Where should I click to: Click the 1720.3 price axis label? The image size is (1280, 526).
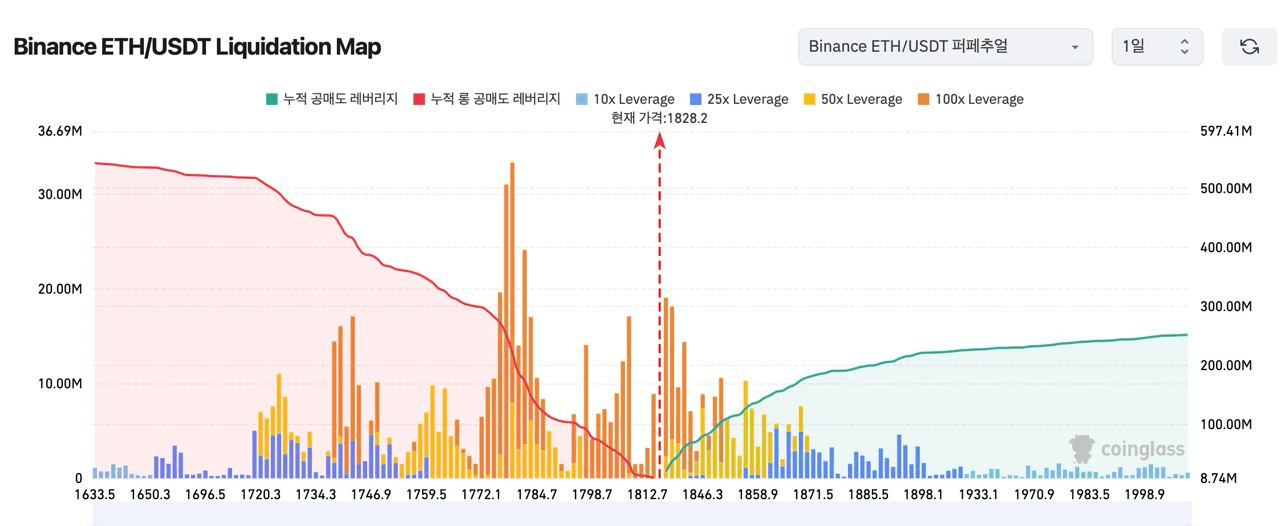click(x=260, y=494)
